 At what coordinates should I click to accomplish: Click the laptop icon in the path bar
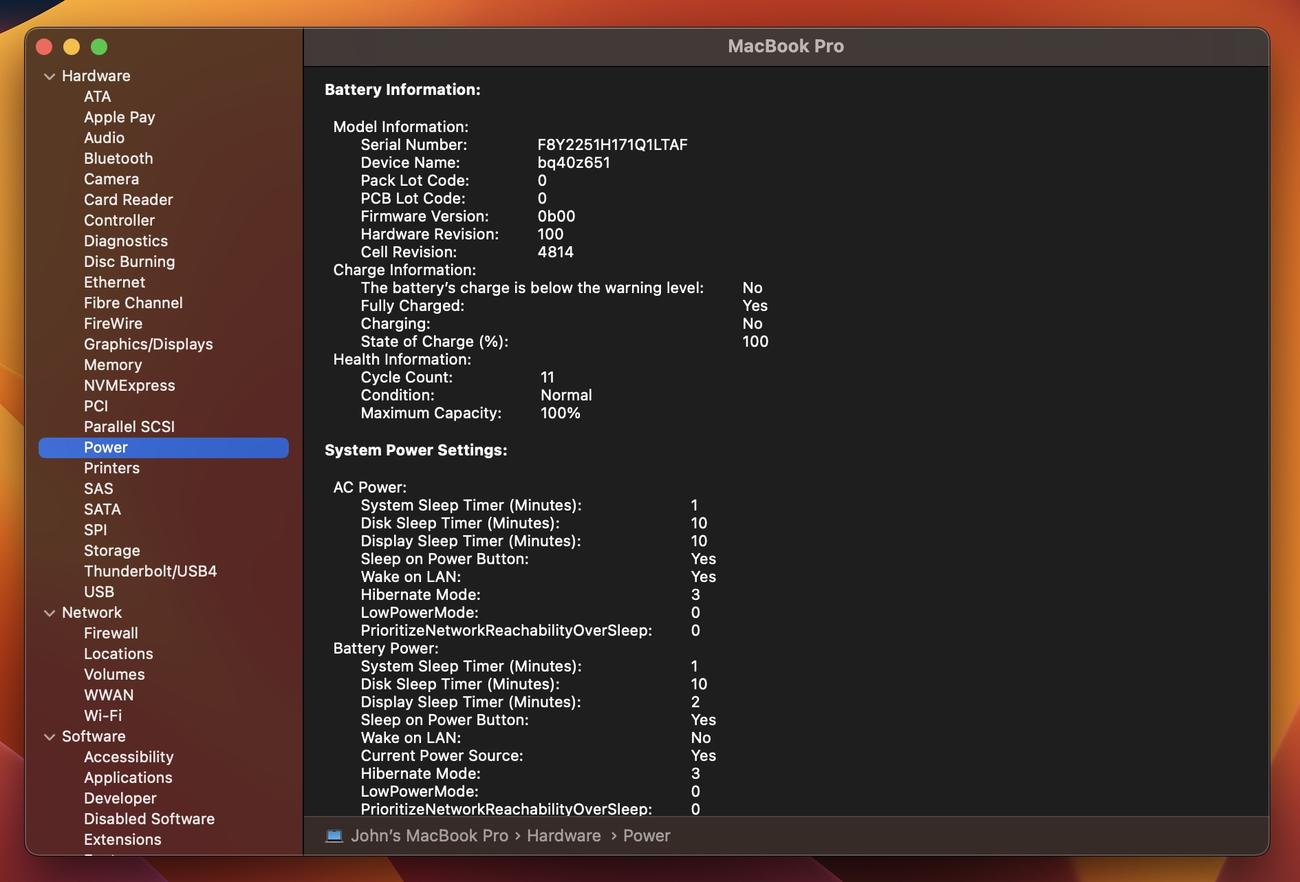pyautogui.click(x=334, y=836)
